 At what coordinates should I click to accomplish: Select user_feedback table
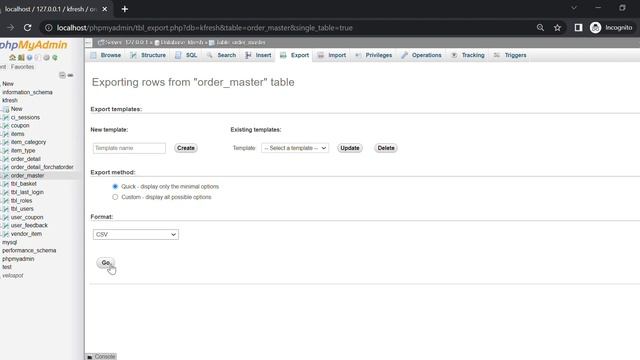point(29,225)
